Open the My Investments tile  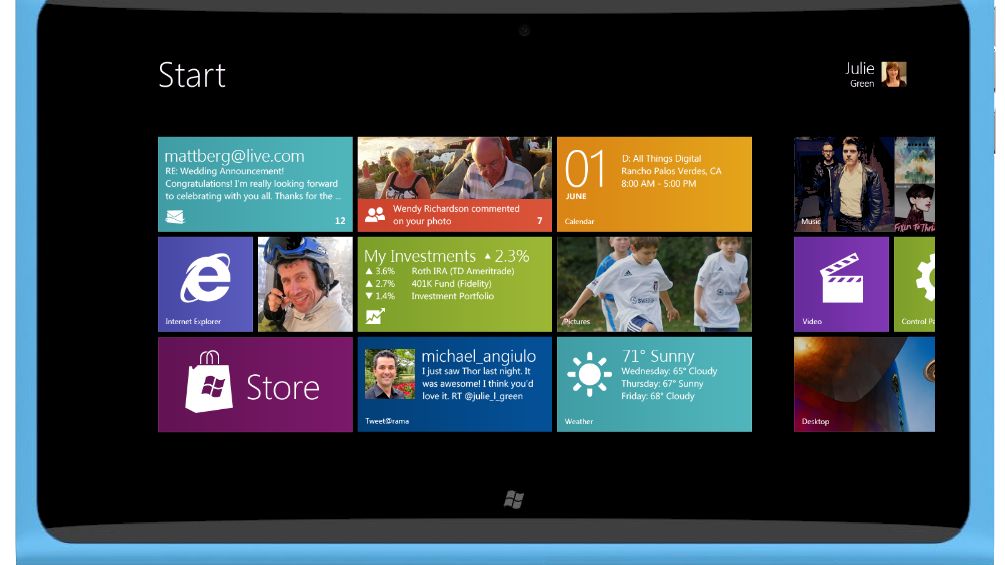coord(454,284)
